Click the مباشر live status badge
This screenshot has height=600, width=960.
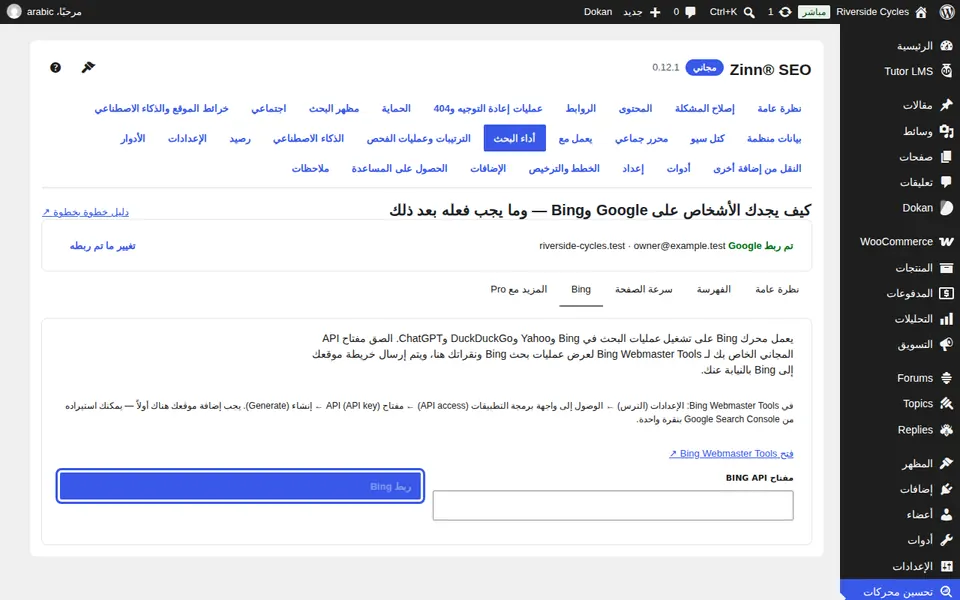814,12
